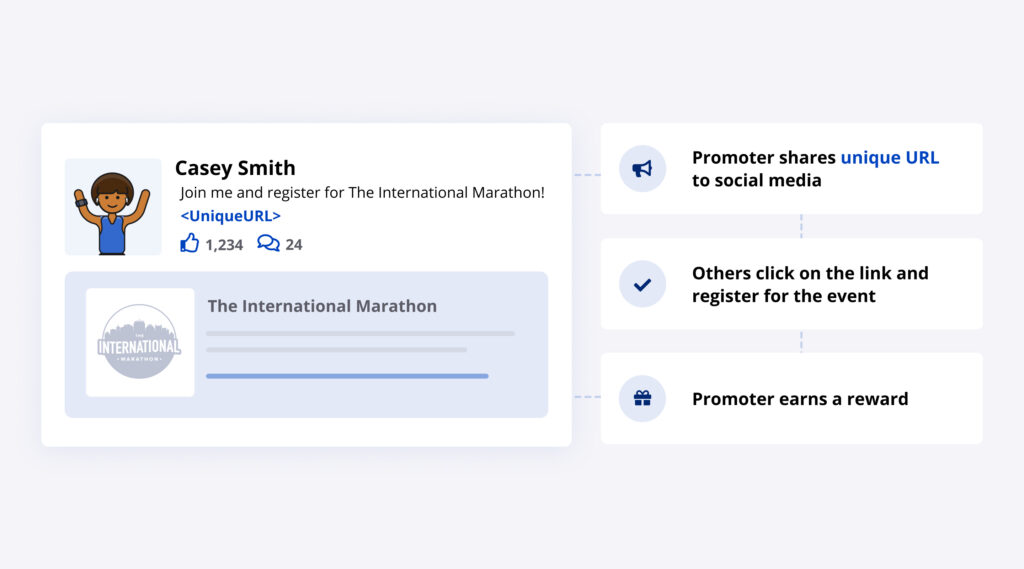The image size is (1024, 569).
Task: Open "The International Marathon" preview title
Action: [322, 306]
